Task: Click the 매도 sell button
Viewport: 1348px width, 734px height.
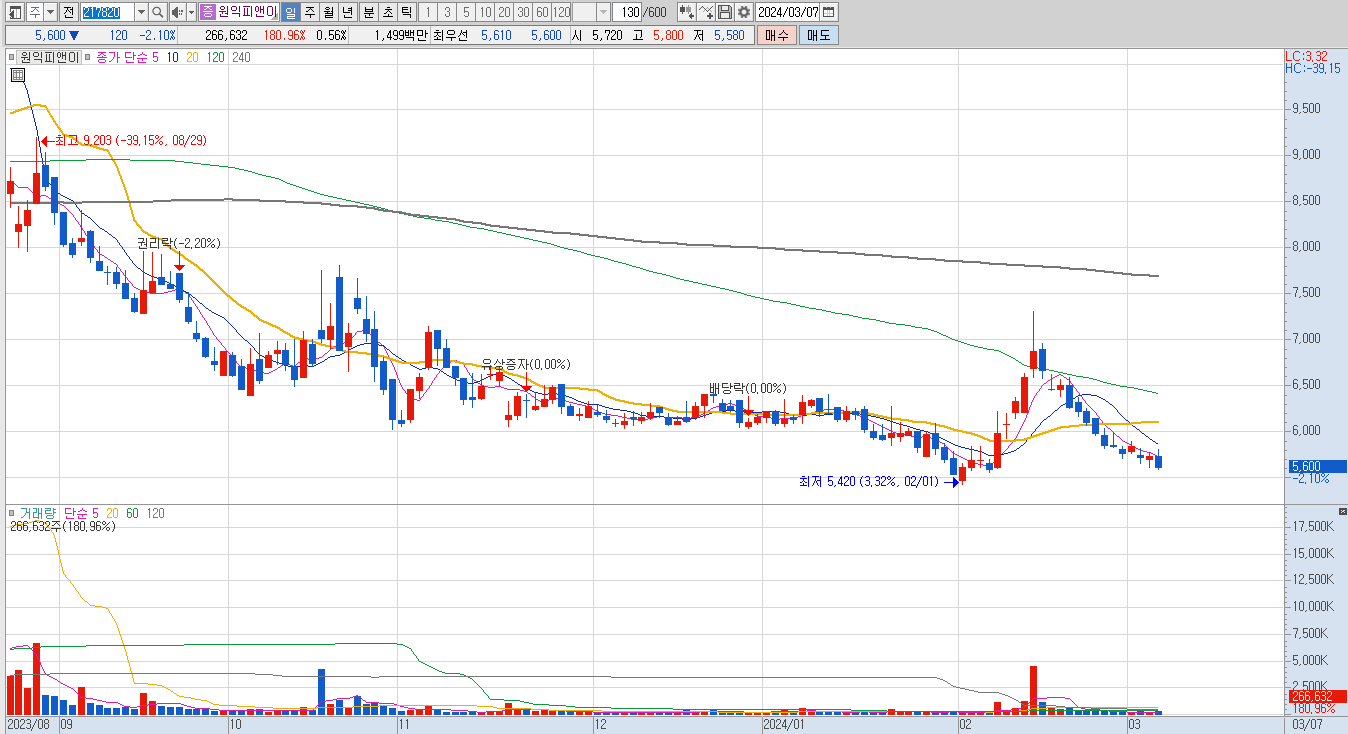Action: [x=819, y=35]
